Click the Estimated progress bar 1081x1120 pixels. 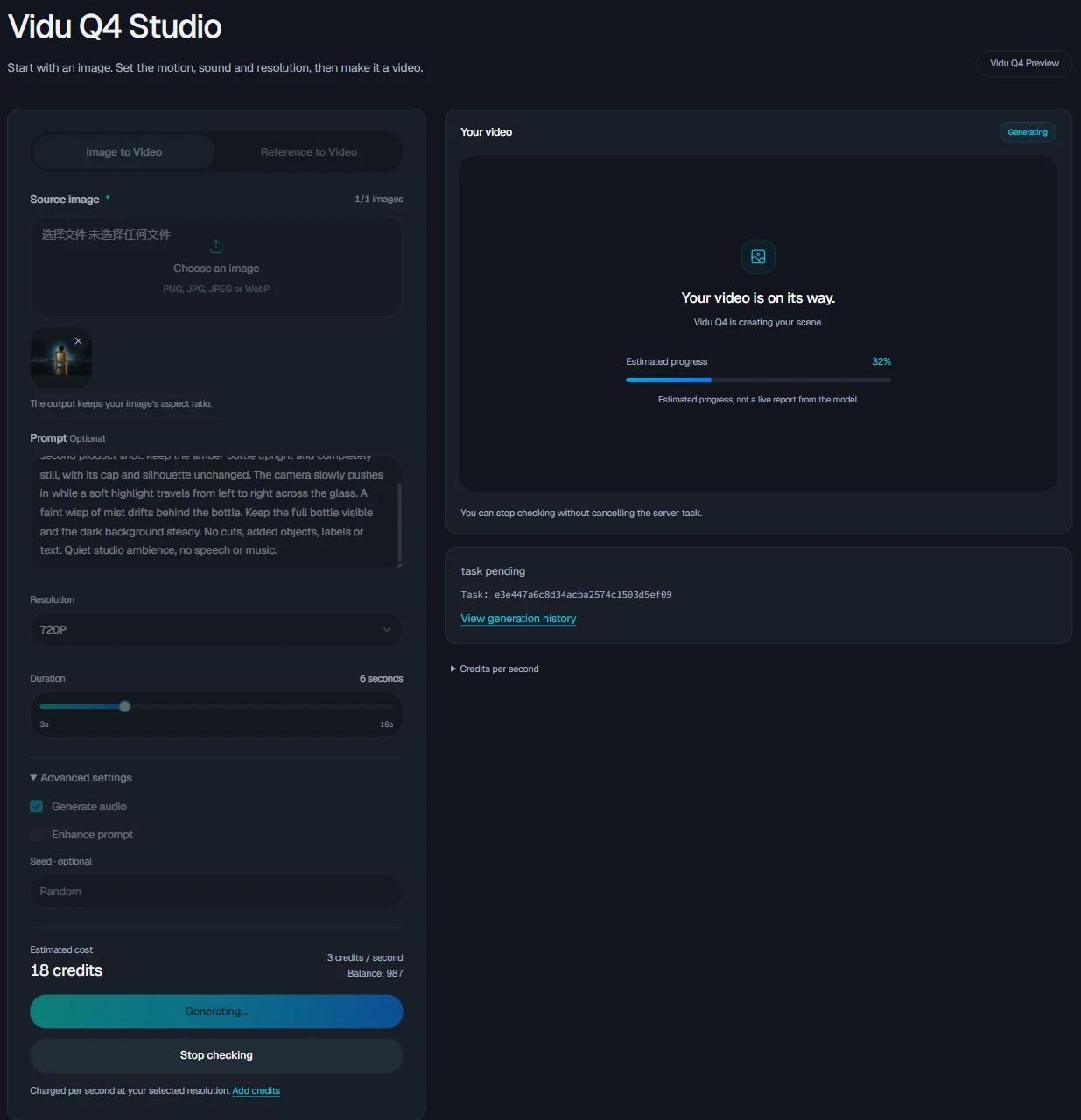(x=758, y=380)
